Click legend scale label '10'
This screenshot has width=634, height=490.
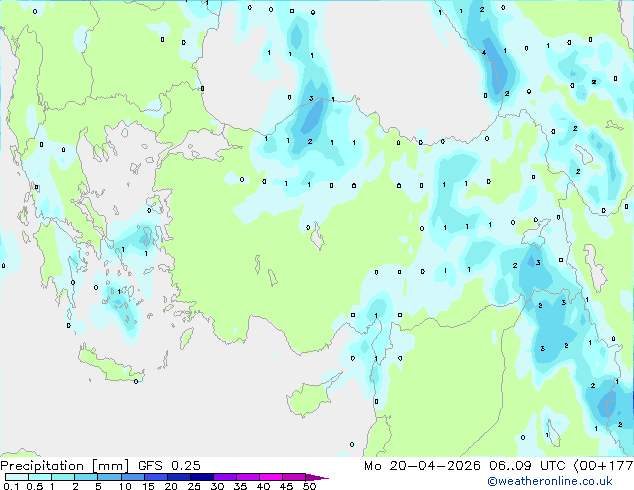tap(125, 486)
